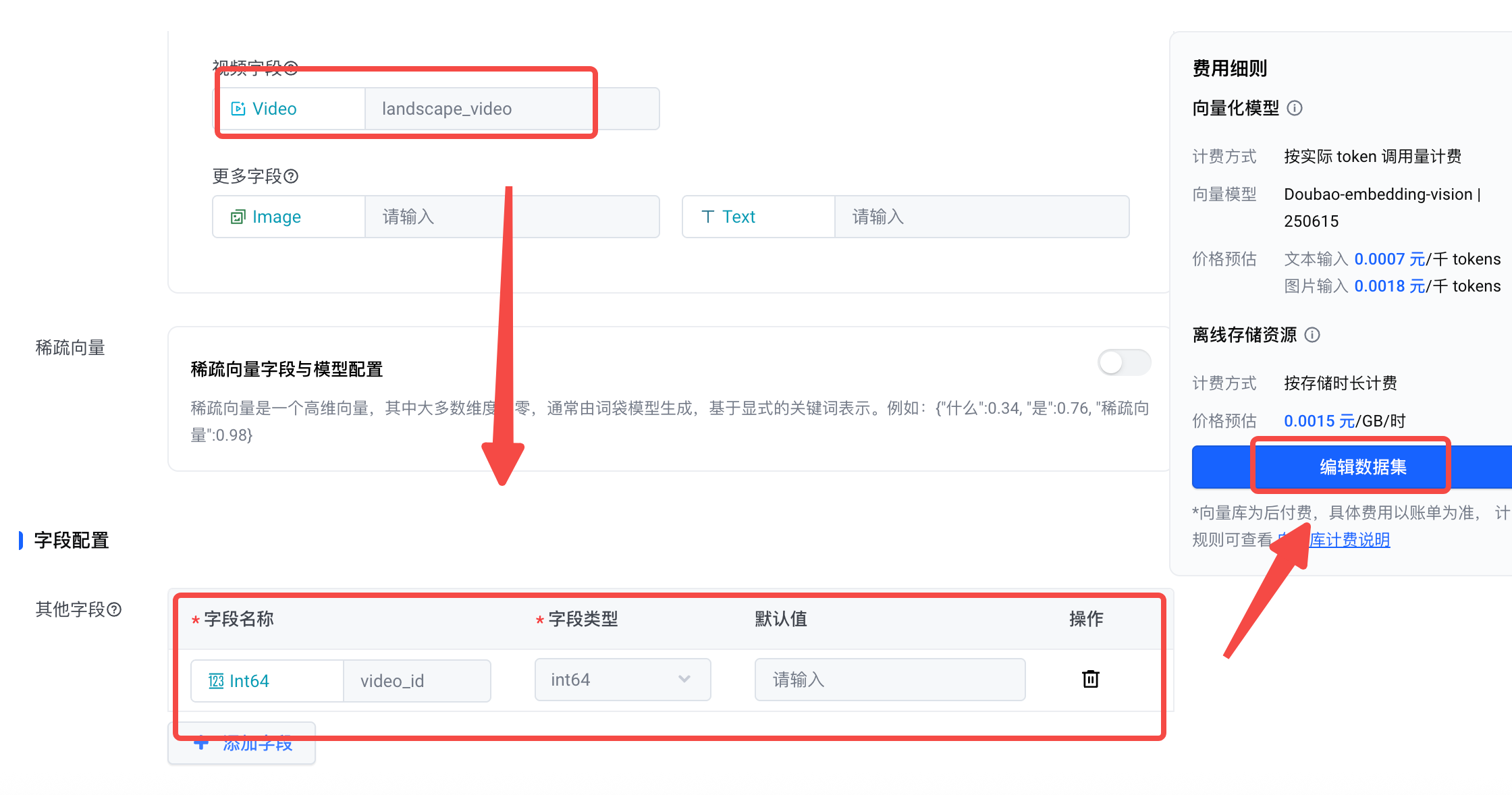The width and height of the screenshot is (1512, 795).
Task: Focus the Image field name input
Action: point(512,217)
